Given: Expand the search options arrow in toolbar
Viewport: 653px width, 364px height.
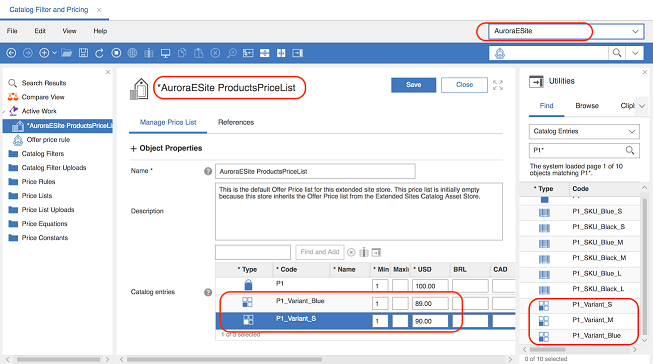Looking at the screenshot, I should (x=635, y=53).
